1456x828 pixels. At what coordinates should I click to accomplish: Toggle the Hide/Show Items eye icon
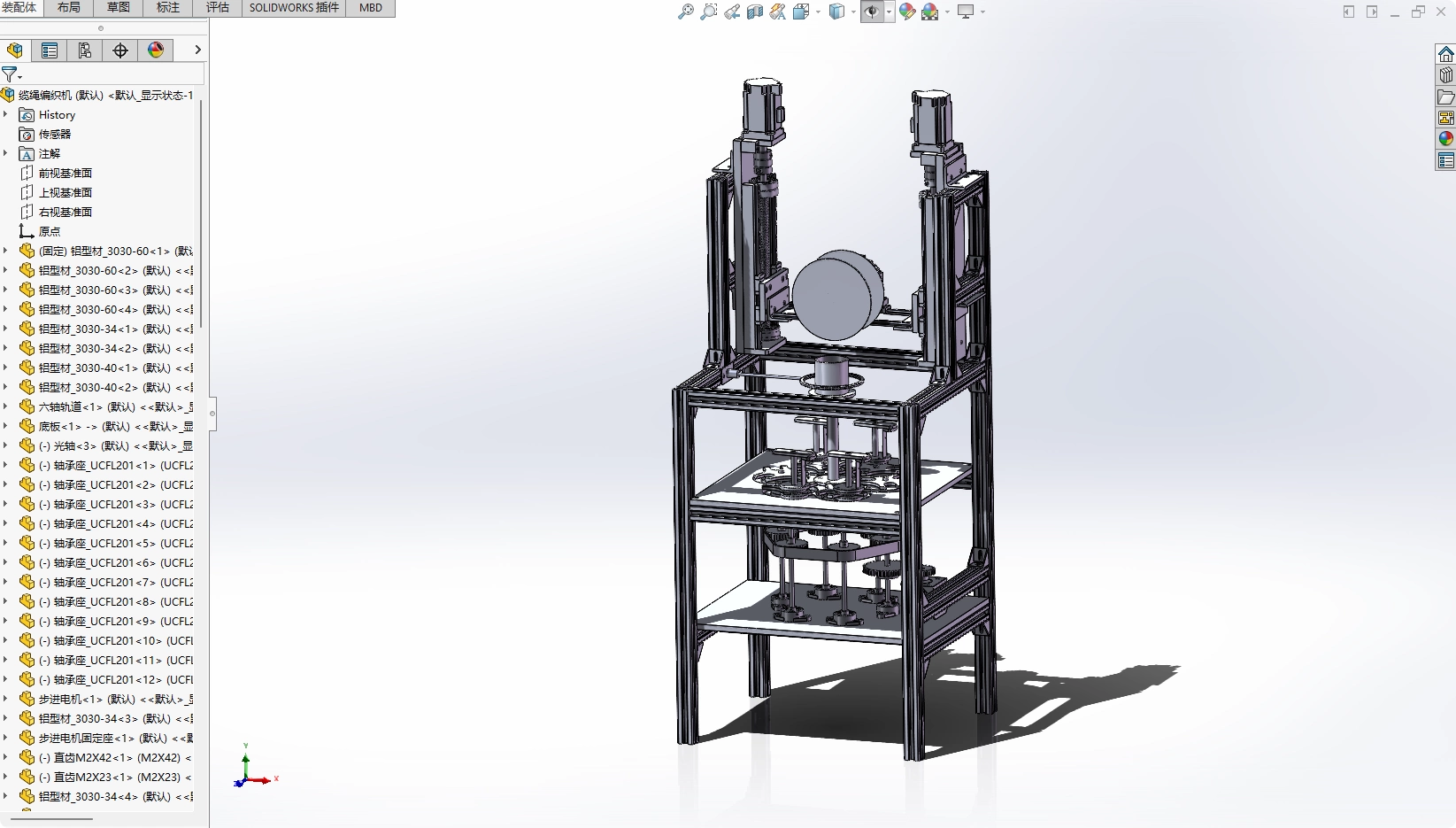tap(872, 12)
